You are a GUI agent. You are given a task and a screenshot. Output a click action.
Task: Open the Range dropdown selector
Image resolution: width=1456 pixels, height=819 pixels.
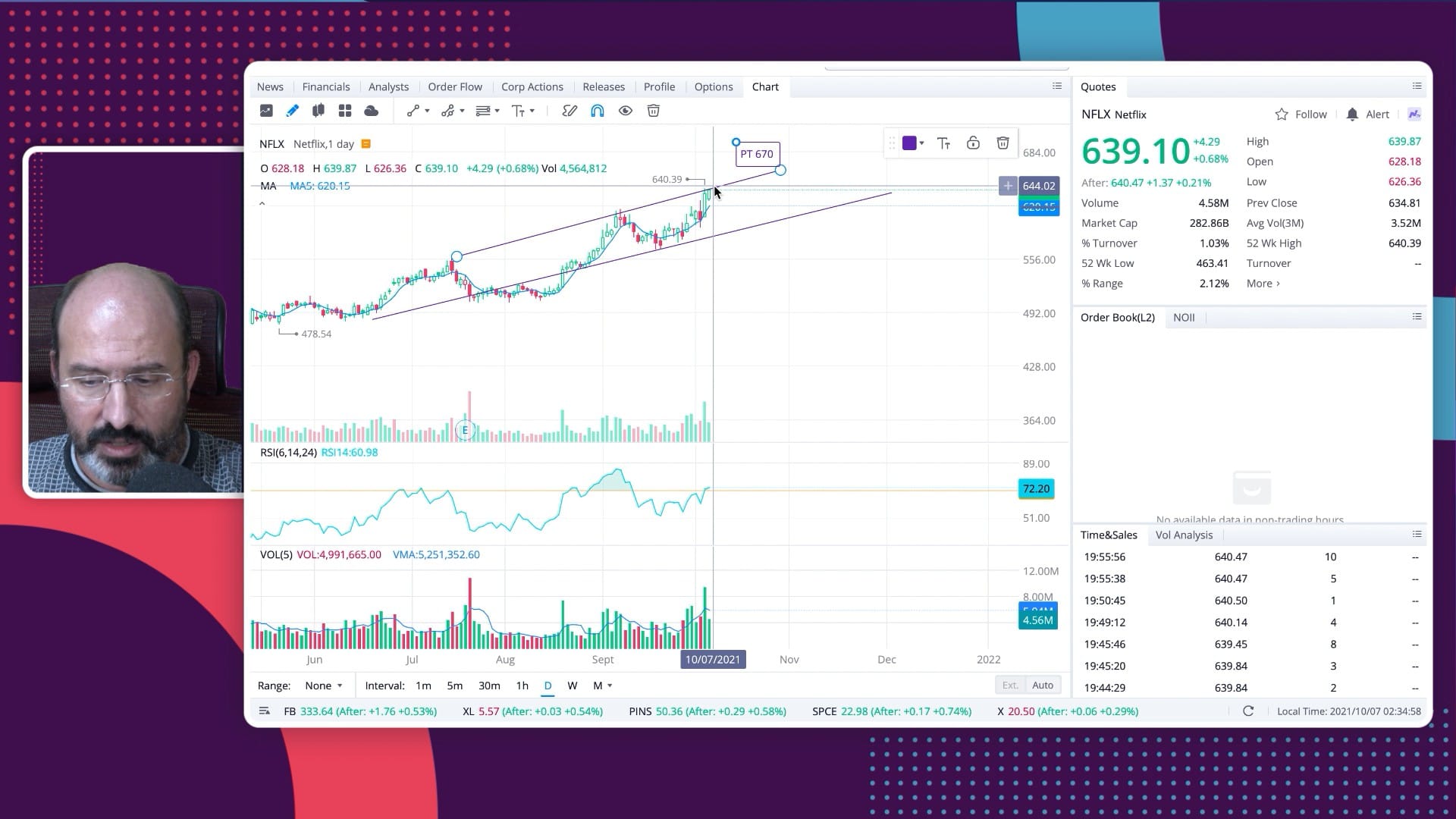click(x=322, y=685)
